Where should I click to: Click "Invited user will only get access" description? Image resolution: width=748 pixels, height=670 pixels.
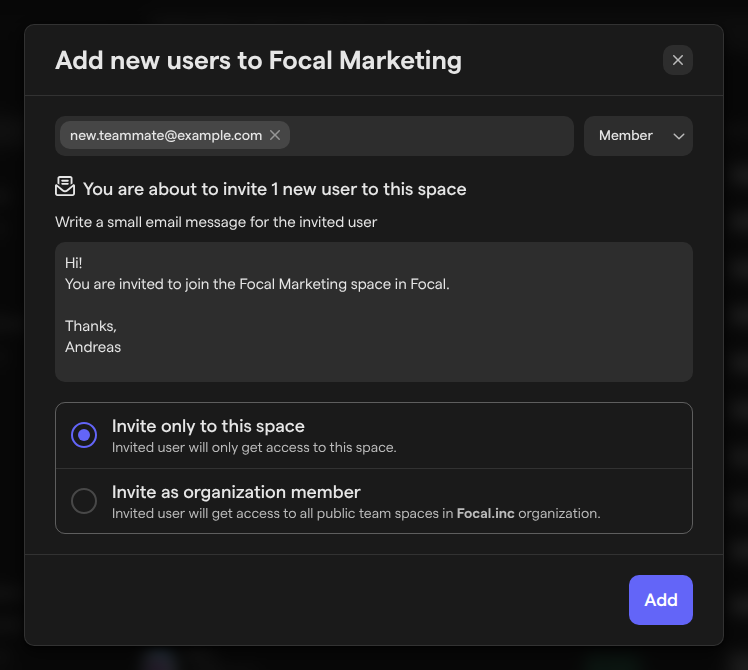click(254, 448)
